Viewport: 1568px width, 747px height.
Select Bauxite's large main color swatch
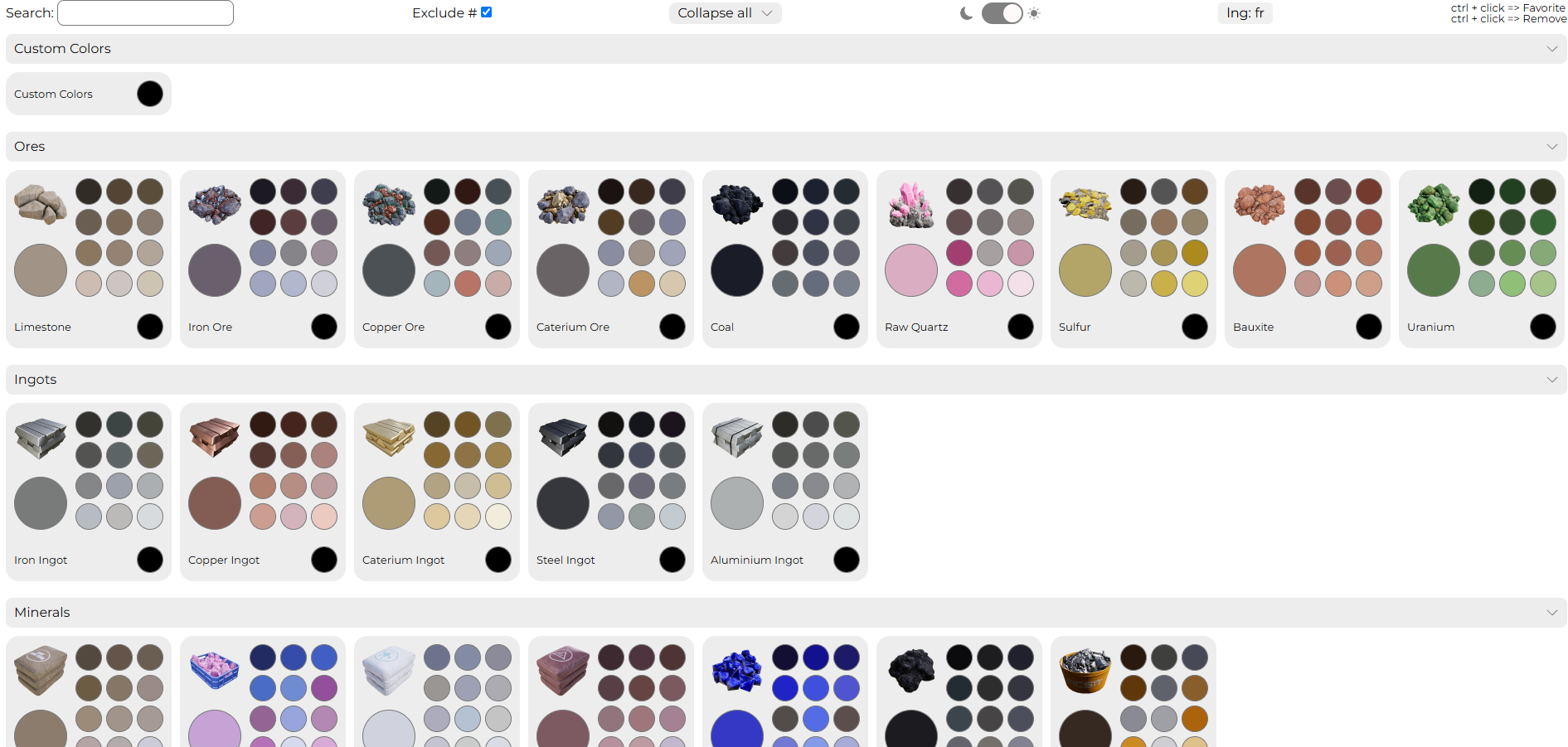pyautogui.click(x=1260, y=270)
